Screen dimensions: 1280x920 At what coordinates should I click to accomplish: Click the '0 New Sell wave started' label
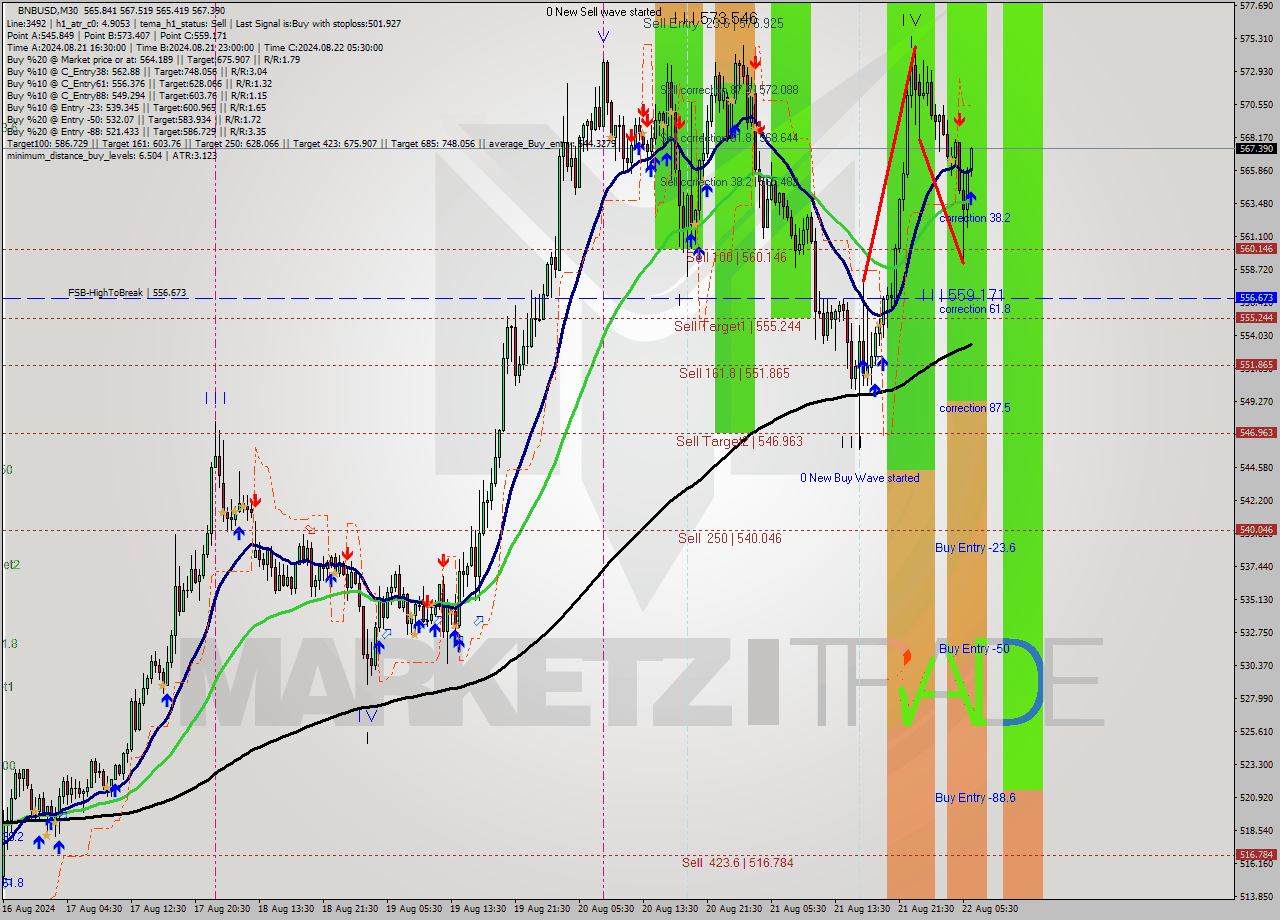coord(603,12)
